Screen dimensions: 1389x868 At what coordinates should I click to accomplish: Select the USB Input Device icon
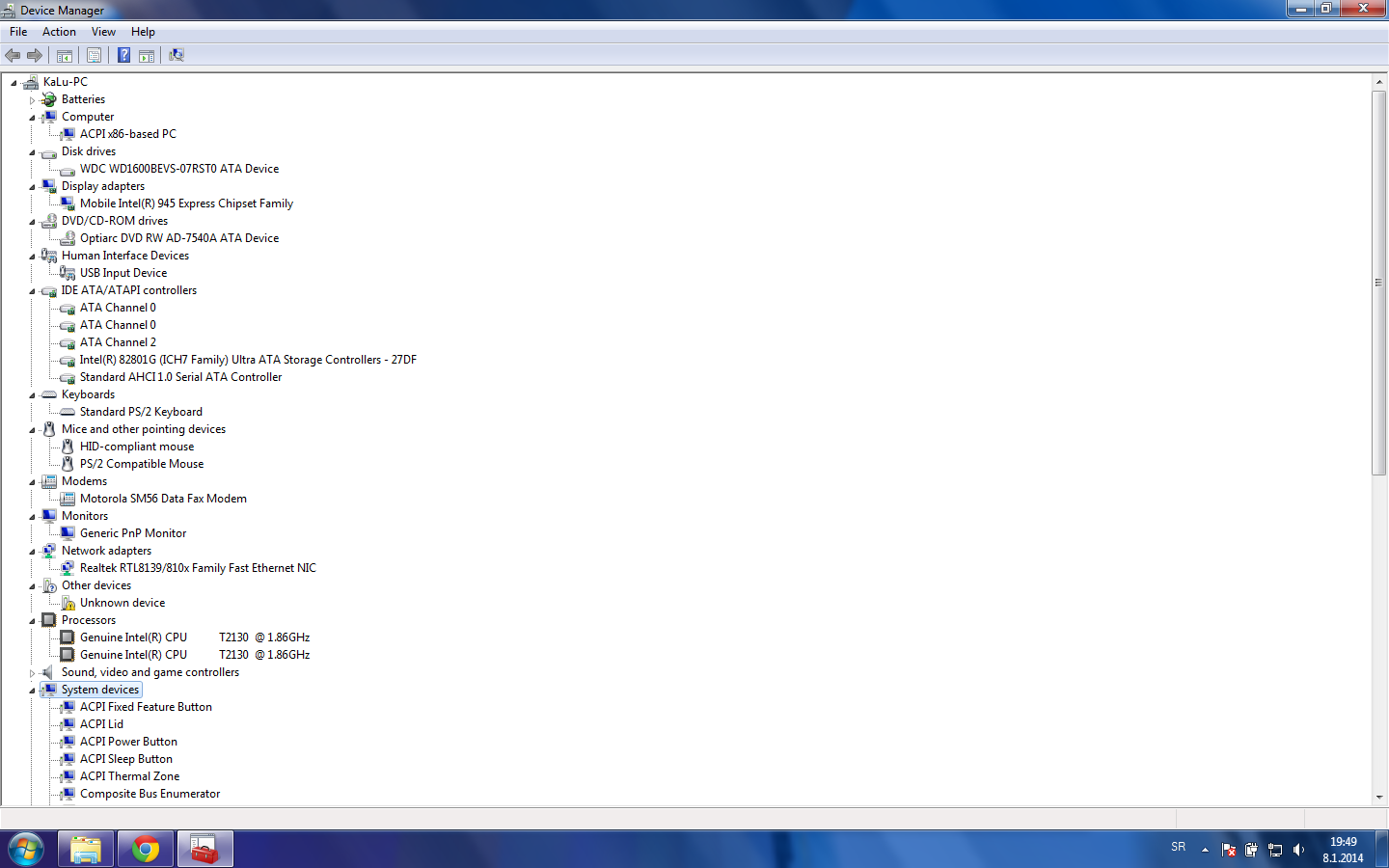point(68,273)
